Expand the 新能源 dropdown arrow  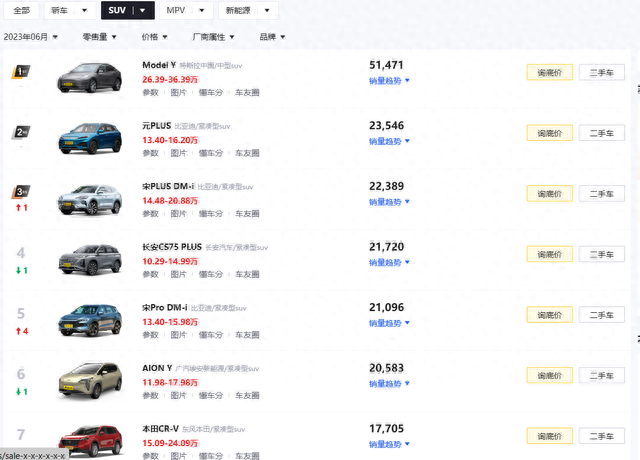267,10
